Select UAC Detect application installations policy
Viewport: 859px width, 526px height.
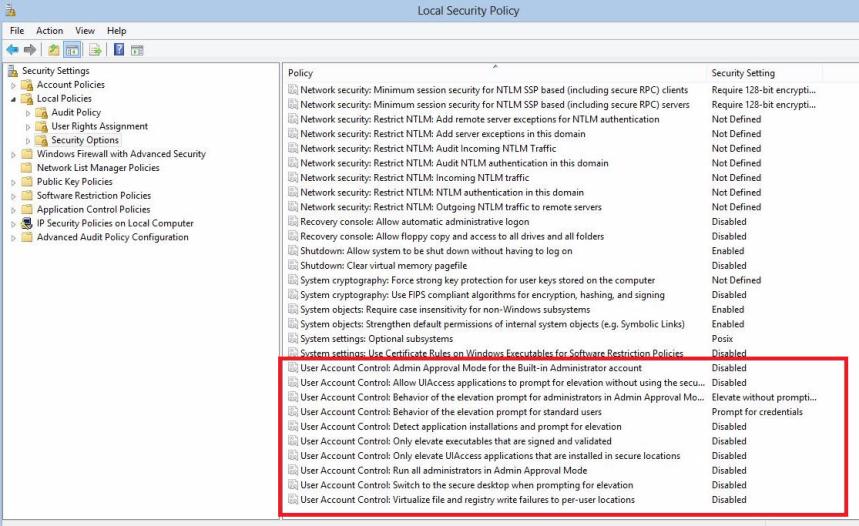[461, 426]
